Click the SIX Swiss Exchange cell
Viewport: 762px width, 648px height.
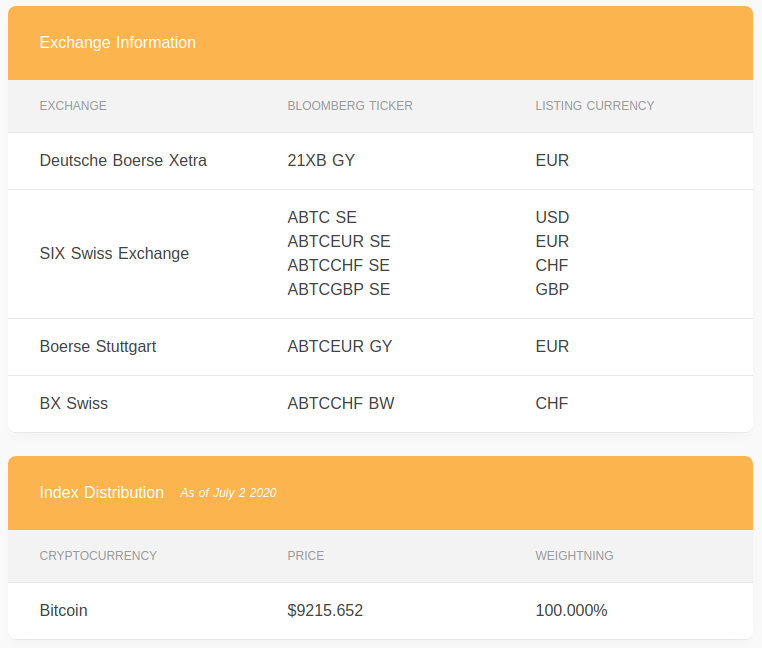[114, 253]
